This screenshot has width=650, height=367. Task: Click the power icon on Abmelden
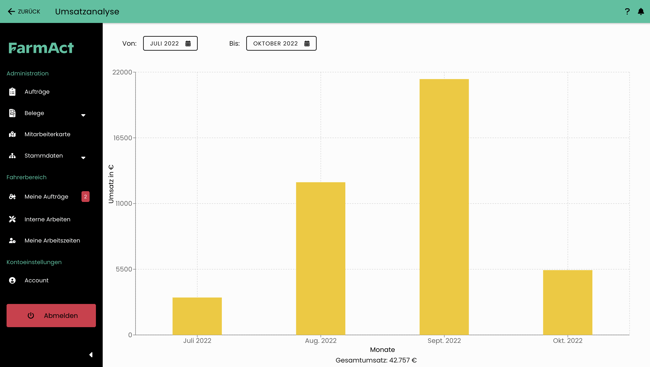click(31, 316)
